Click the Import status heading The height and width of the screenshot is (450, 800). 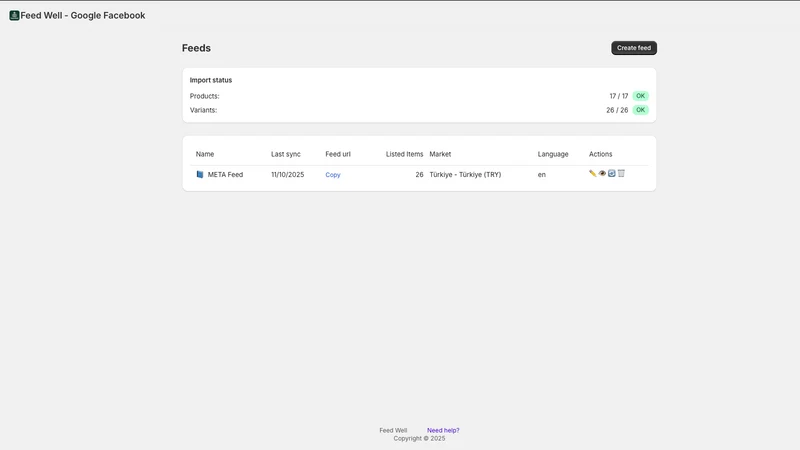tap(211, 80)
